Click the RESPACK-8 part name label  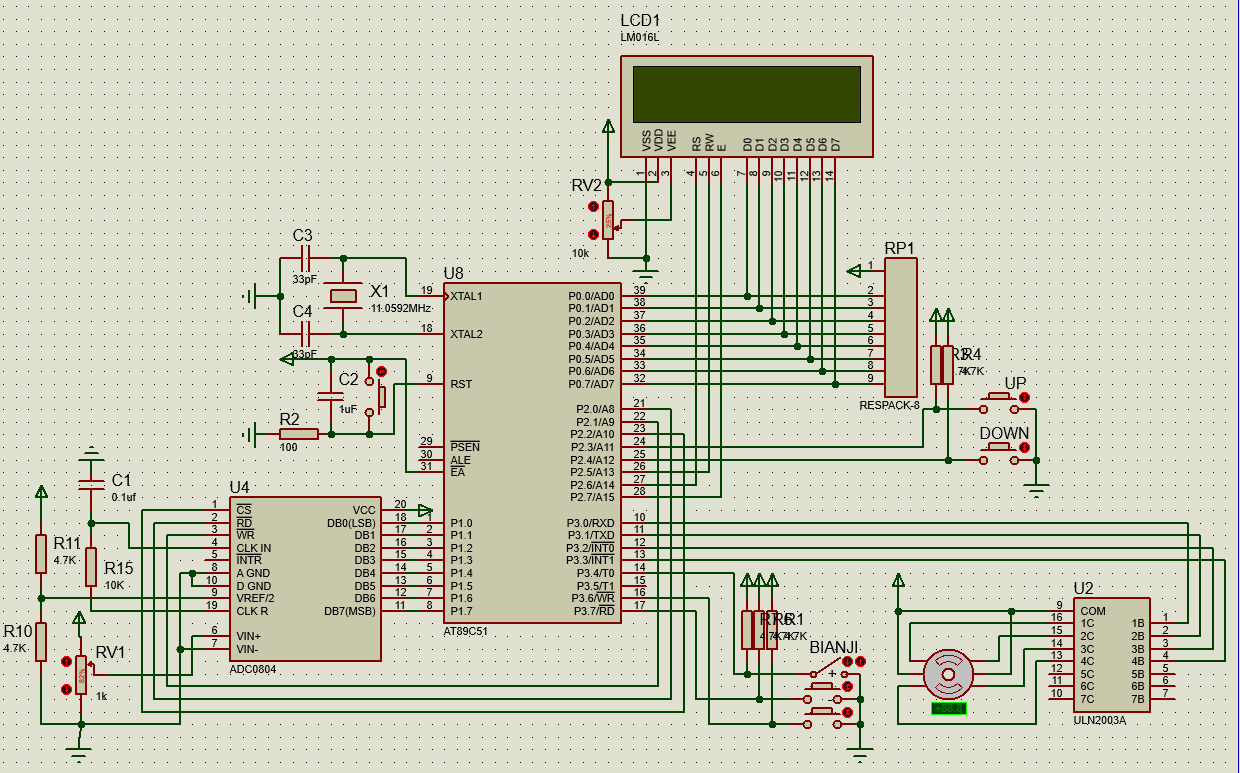coord(888,405)
